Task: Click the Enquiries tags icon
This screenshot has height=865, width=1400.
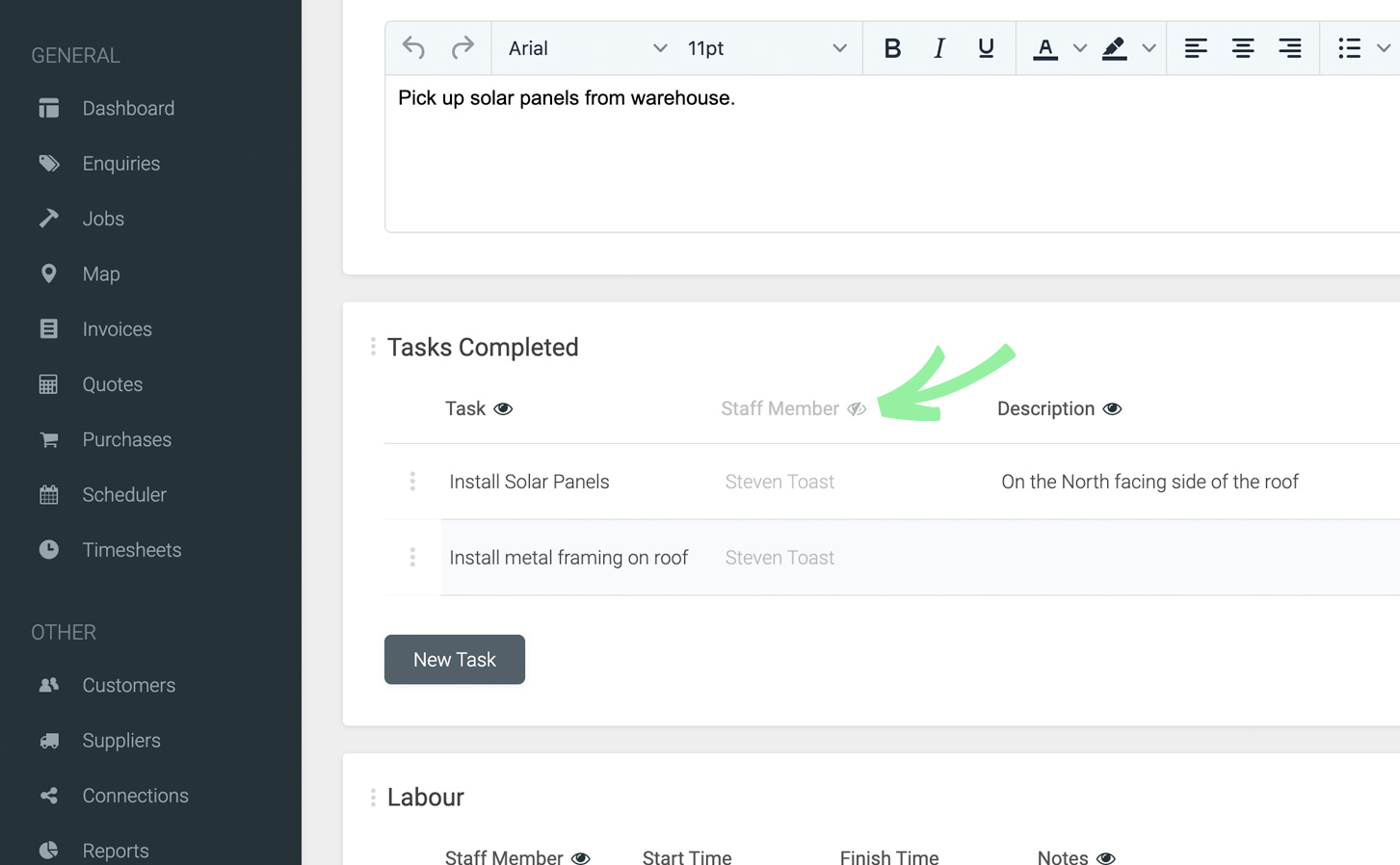Action: (48, 164)
